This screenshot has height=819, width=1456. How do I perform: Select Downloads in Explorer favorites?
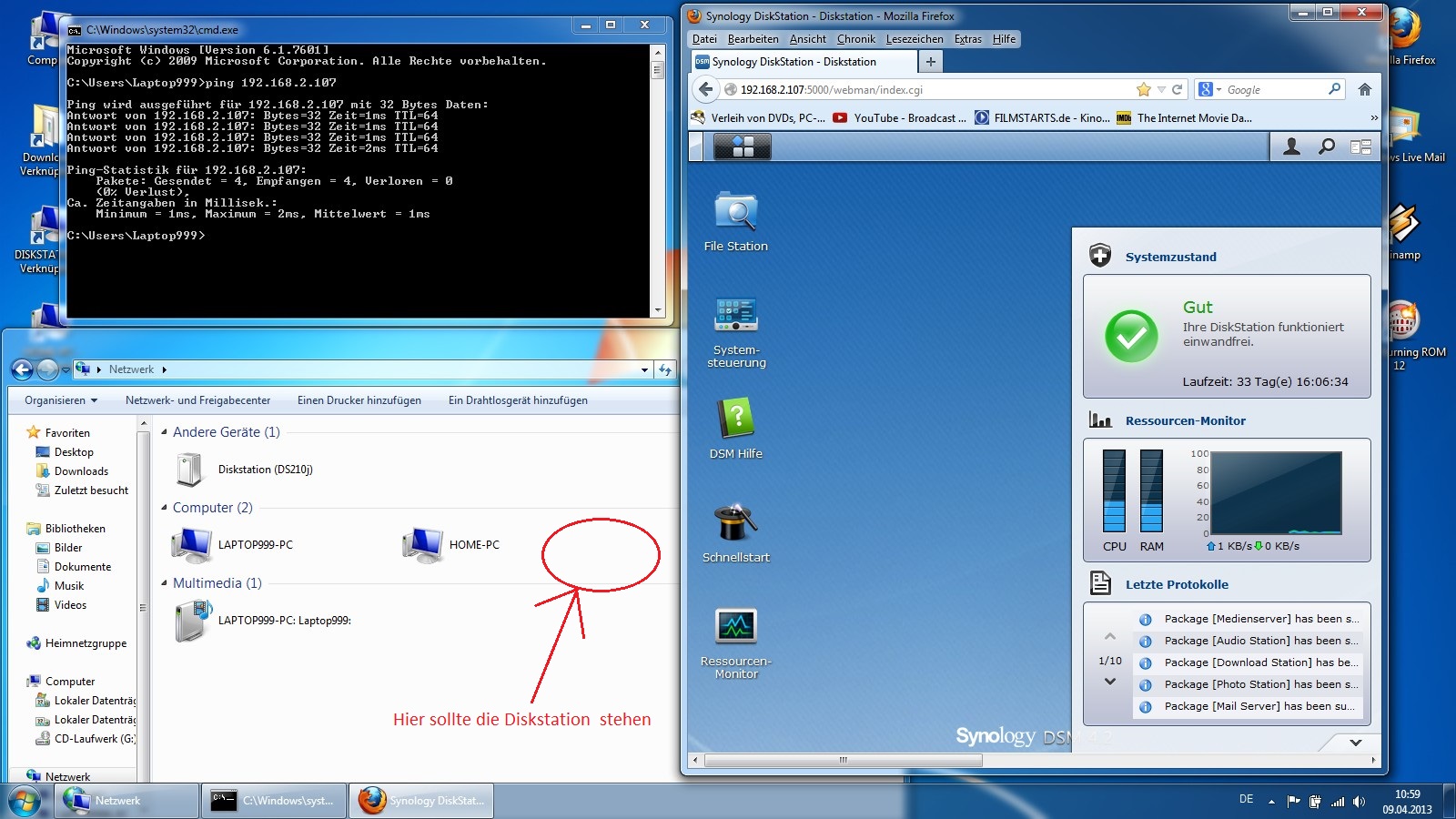[72, 471]
